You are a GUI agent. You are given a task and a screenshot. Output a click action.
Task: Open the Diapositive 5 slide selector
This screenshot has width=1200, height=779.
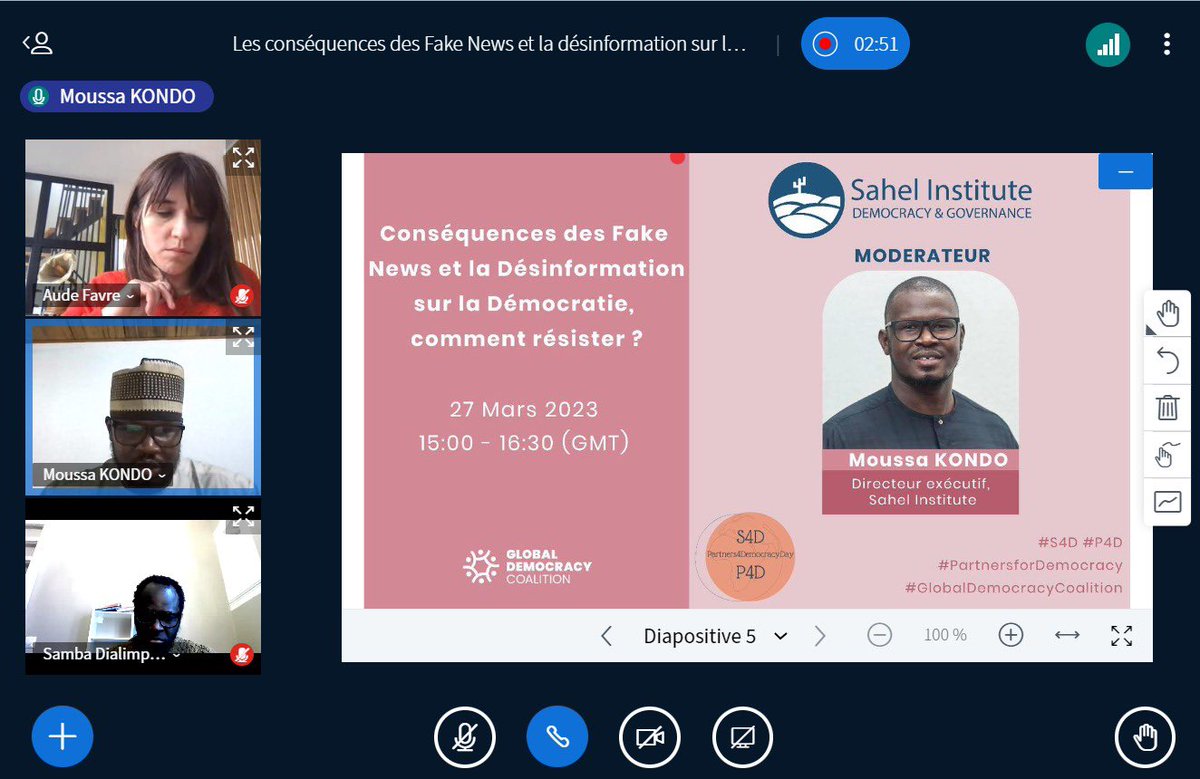[715, 636]
